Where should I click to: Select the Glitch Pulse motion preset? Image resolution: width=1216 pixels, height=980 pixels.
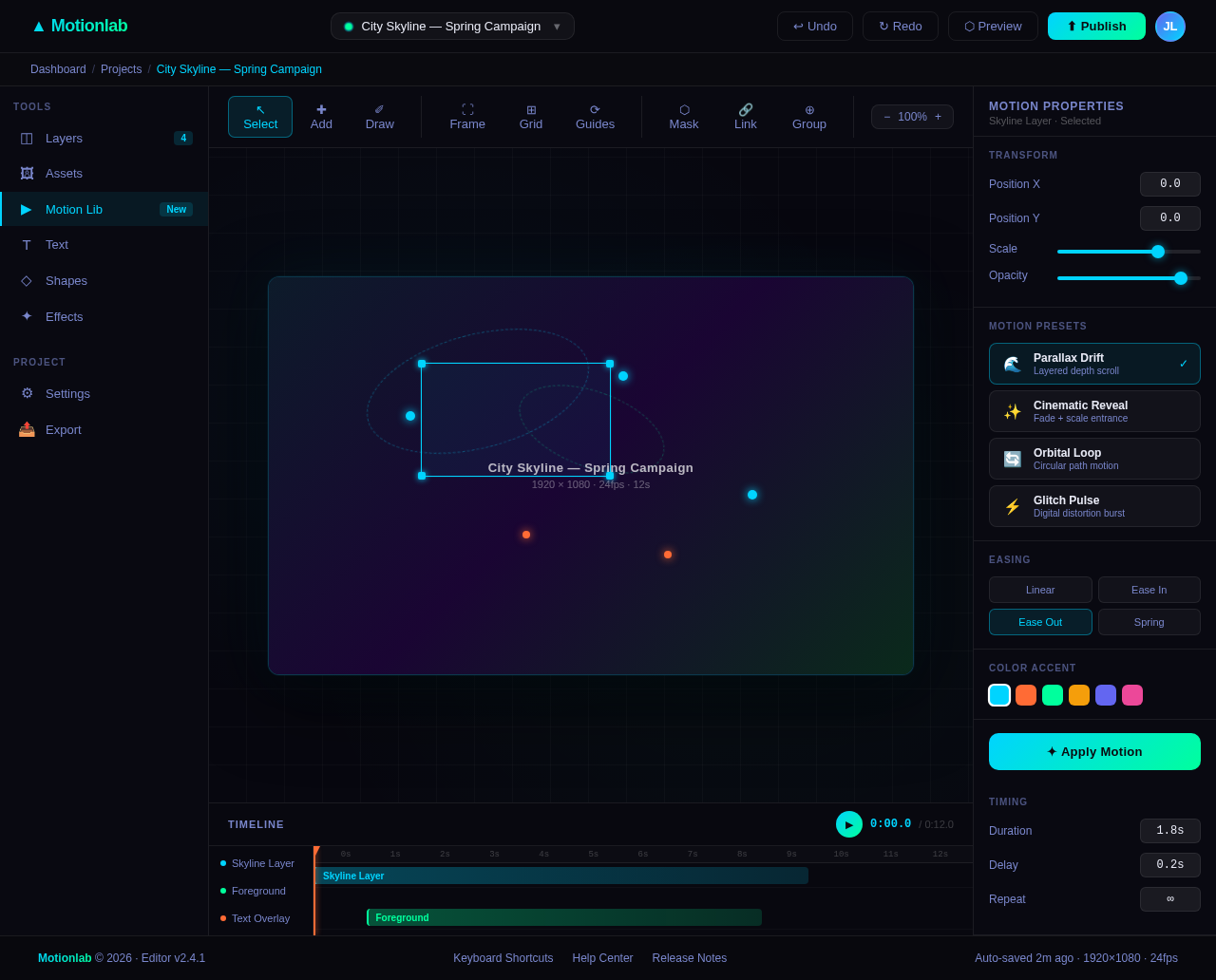pyautogui.click(x=1093, y=505)
